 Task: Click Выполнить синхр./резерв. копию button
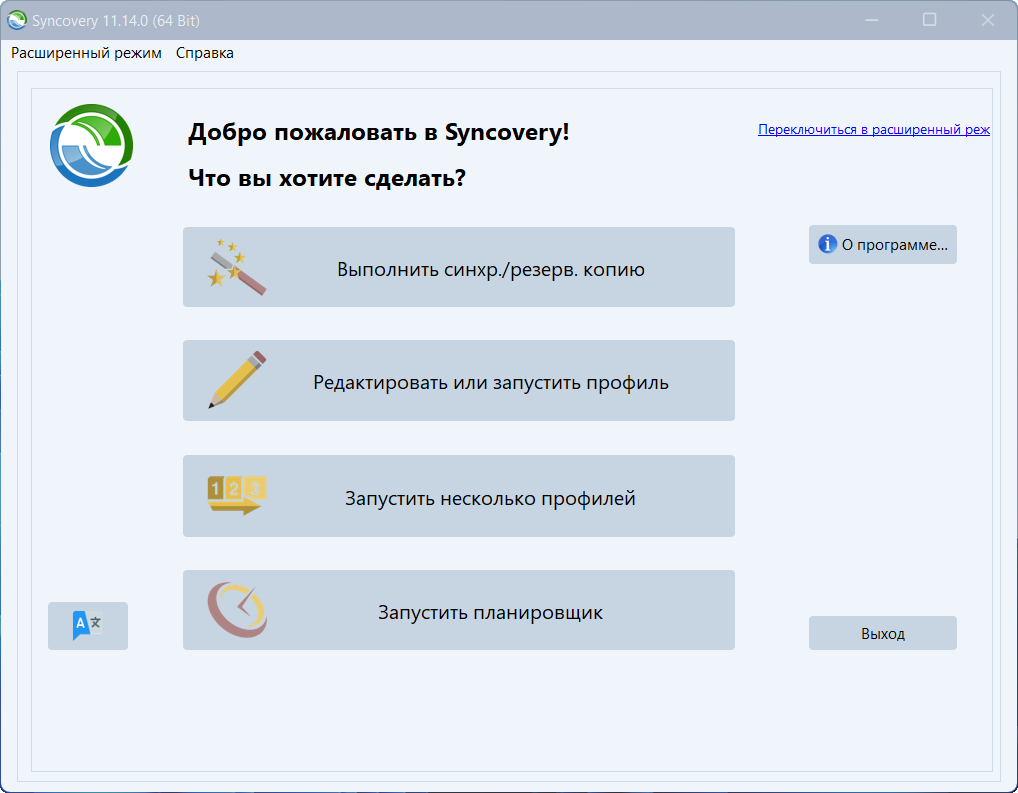pyautogui.click(x=458, y=267)
